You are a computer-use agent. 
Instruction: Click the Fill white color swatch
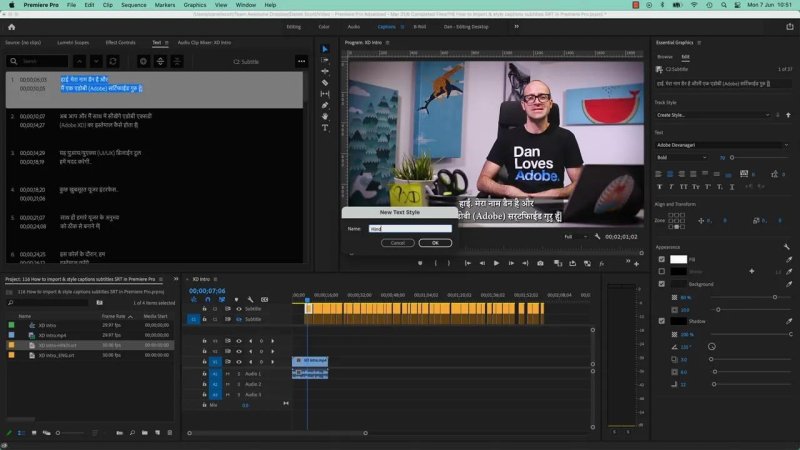678,259
